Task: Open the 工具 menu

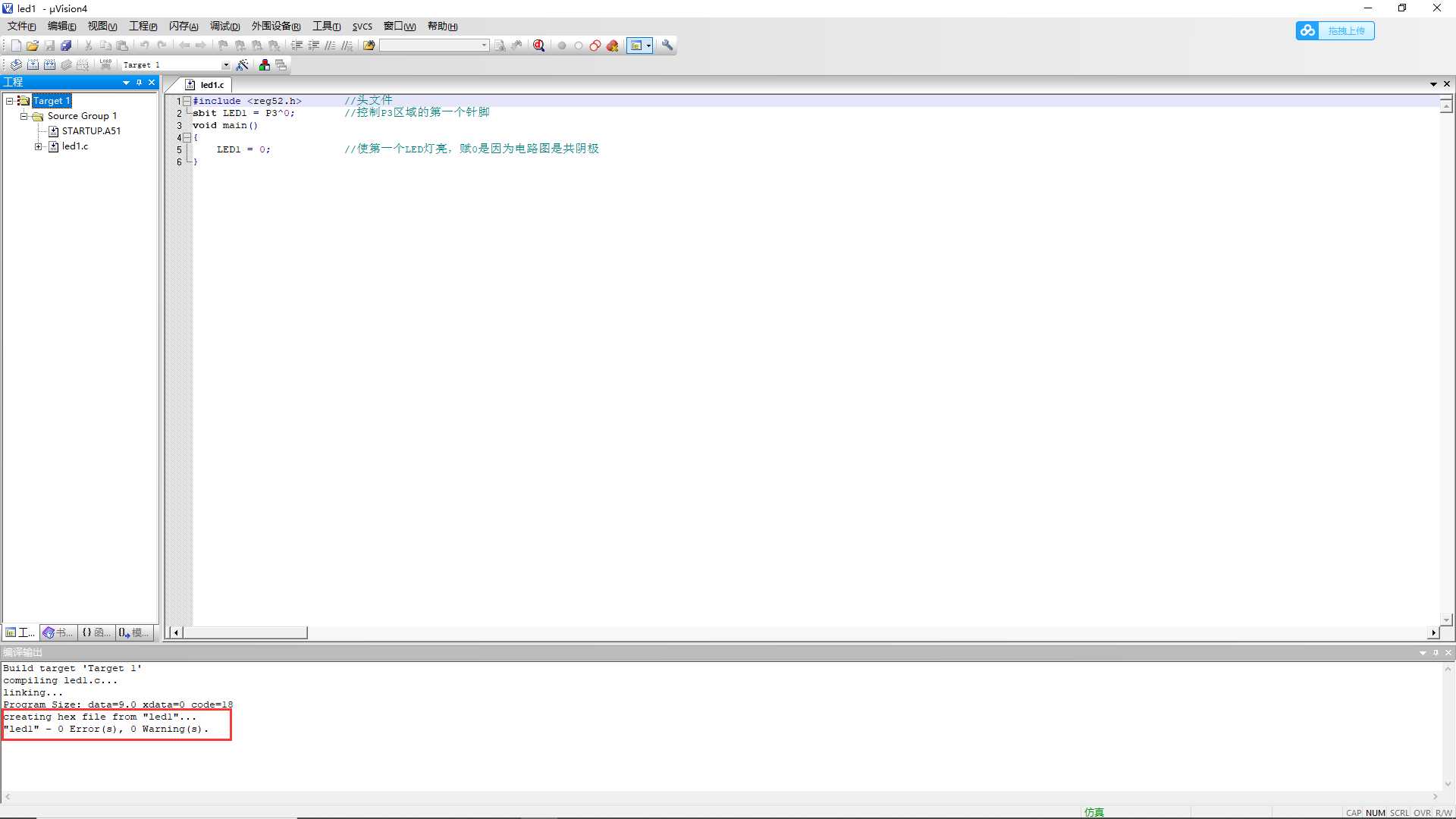Action: [x=326, y=26]
